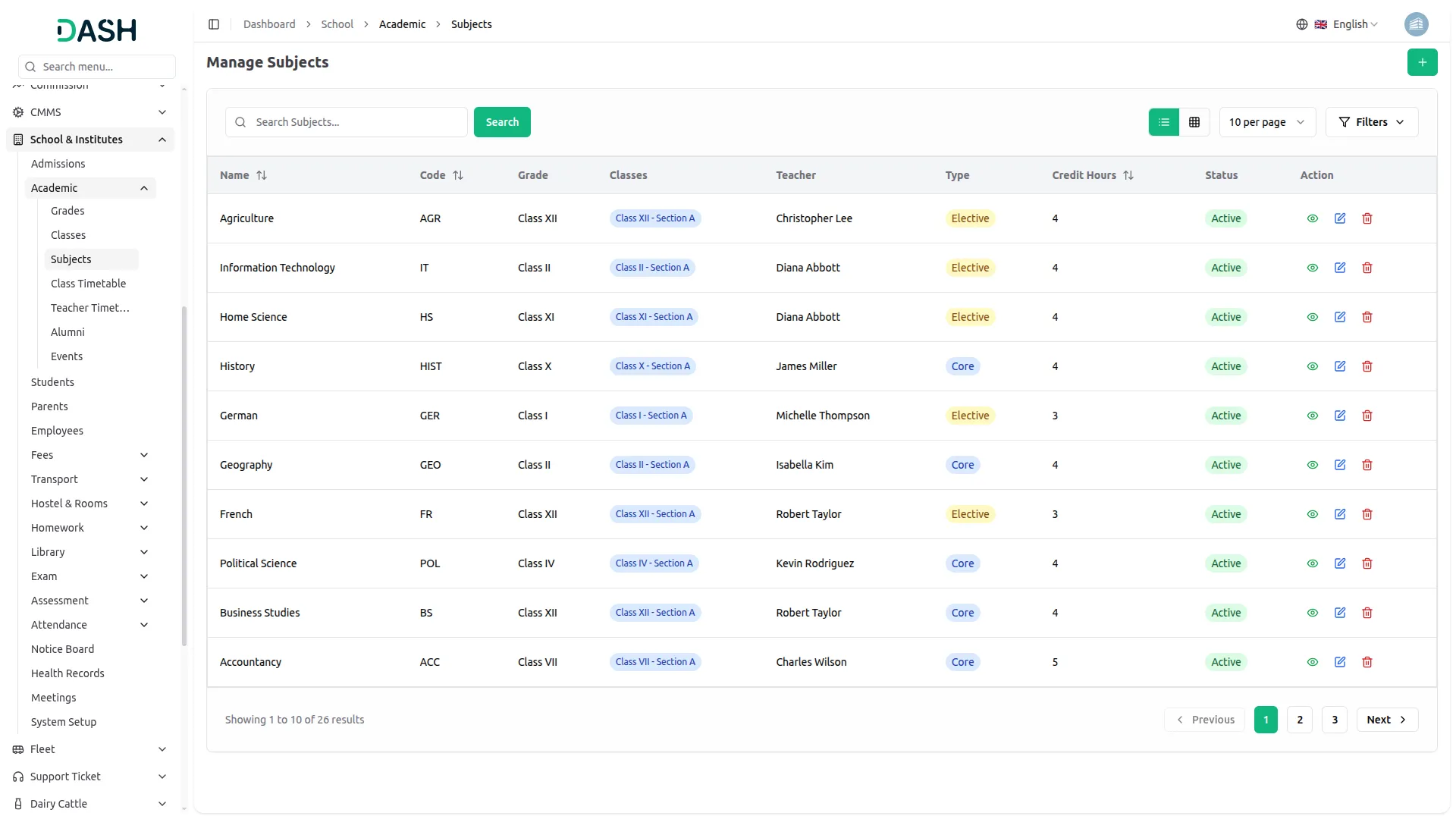Image resolution: width=1456 pixels, height=819 pixels.
Task: Edit the History subject via pencil icon
Action: tap(1339, 366)
